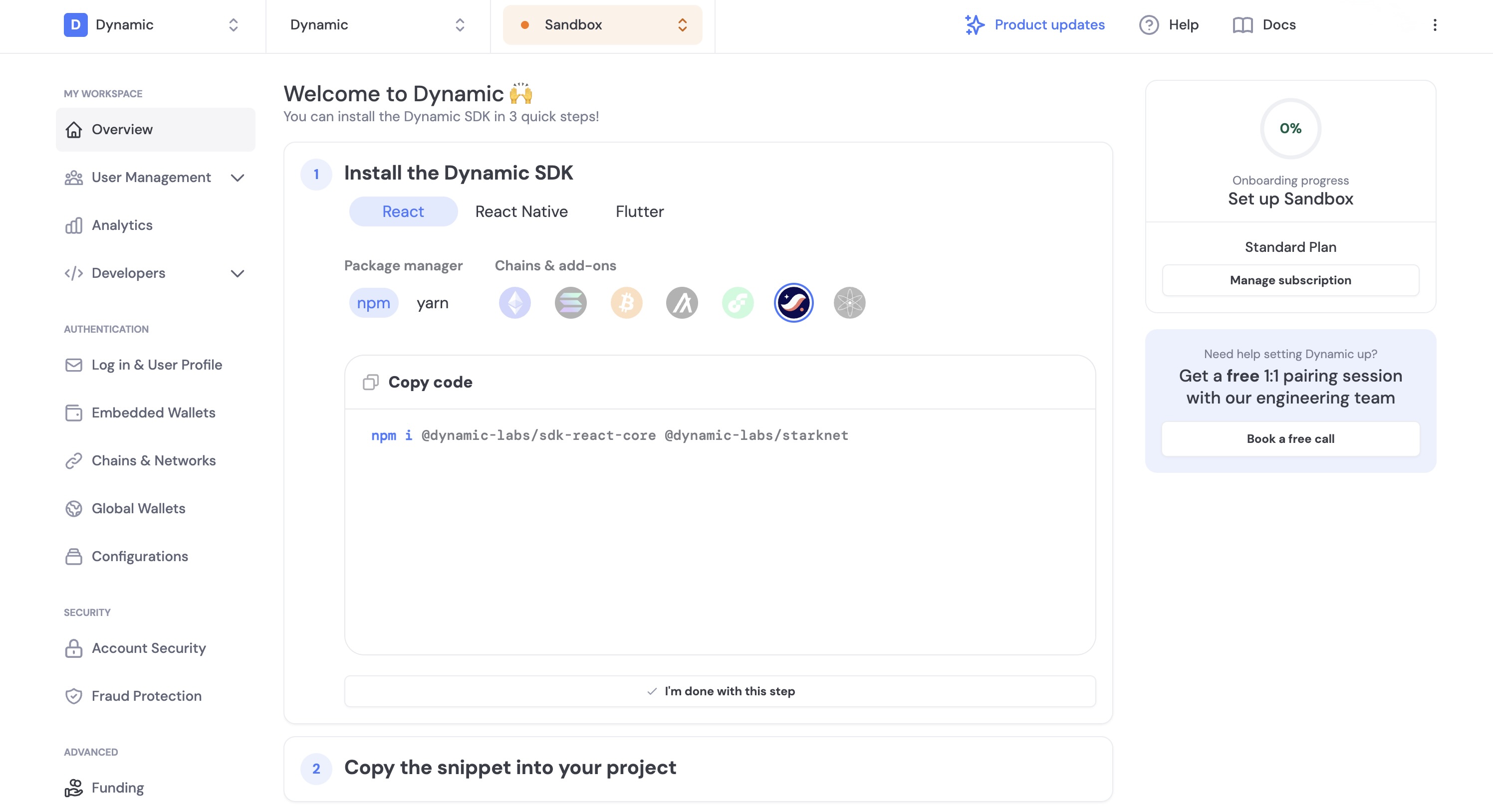1493x812 pixels.
Task: Click the Embedded Wallets wallet icon
Action: coord(74,413)
